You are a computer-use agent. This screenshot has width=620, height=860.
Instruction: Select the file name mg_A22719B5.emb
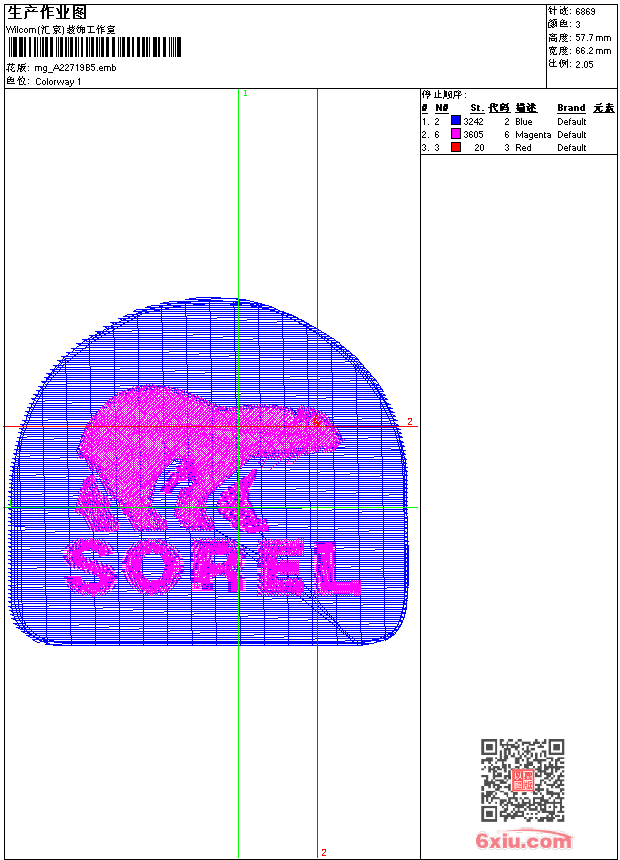coord(75,68)
